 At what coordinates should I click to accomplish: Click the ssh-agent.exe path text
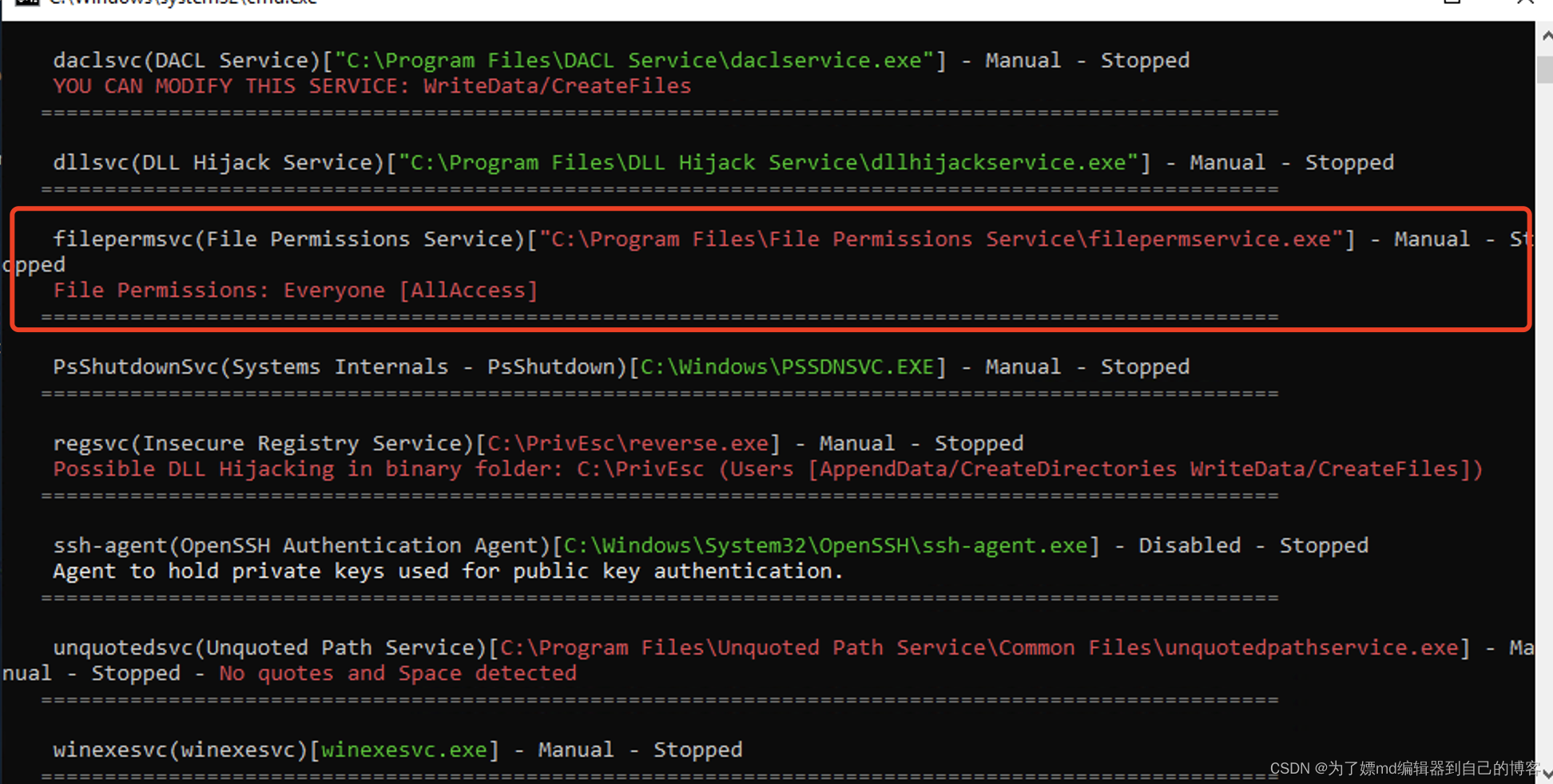coord(825,546)
